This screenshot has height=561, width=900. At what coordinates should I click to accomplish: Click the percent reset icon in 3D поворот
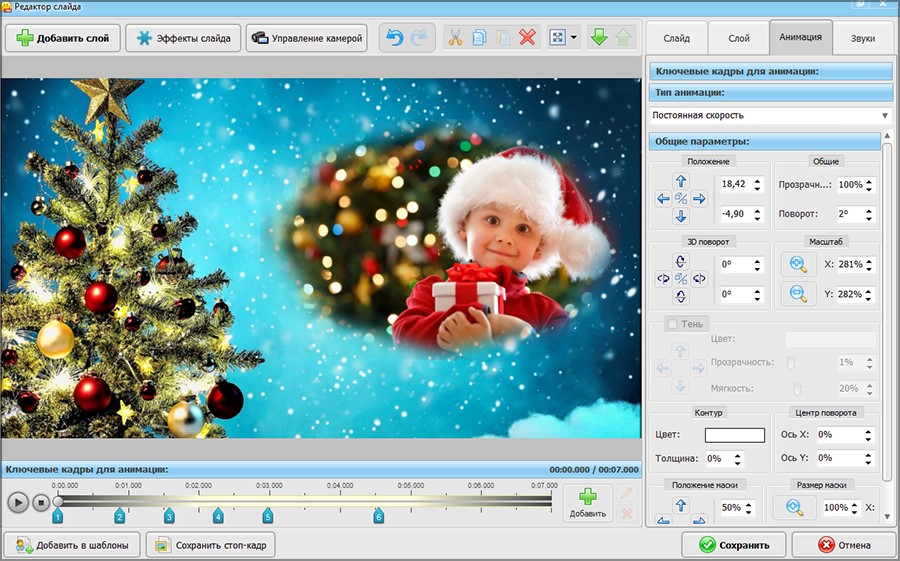click(x=681, y=279)
